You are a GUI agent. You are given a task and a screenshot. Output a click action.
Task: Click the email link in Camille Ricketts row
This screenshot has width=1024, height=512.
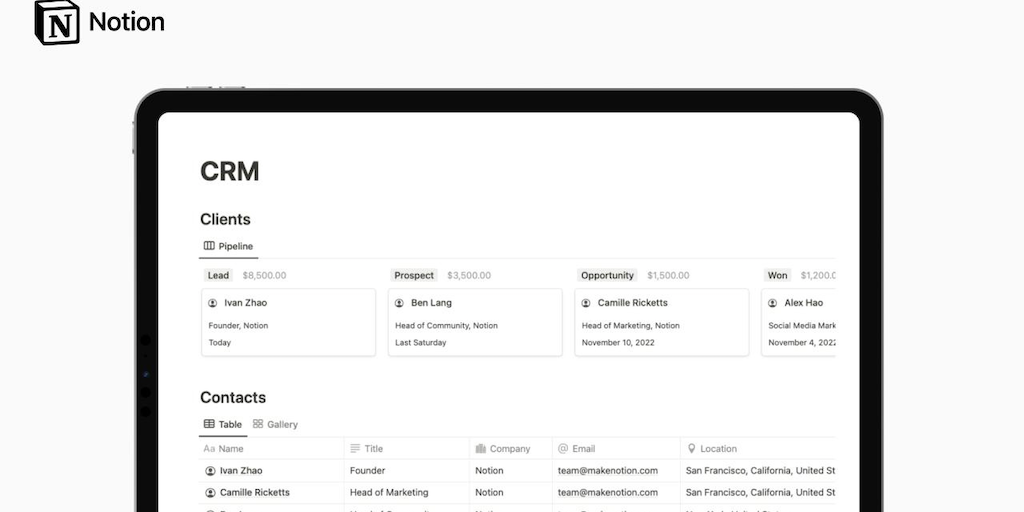click(608, 492)
